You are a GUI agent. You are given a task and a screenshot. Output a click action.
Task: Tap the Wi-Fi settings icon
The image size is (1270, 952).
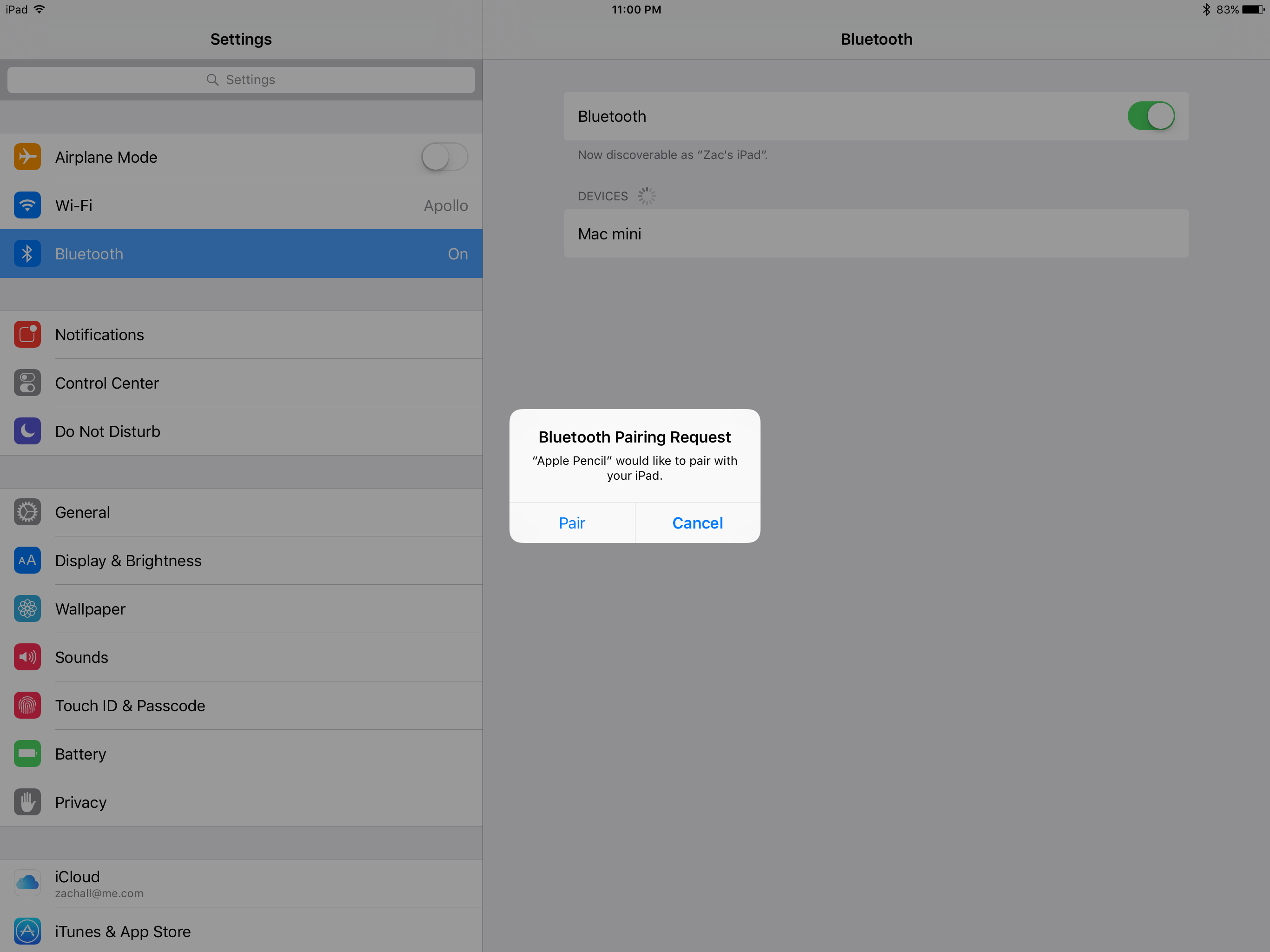point(27,205)
